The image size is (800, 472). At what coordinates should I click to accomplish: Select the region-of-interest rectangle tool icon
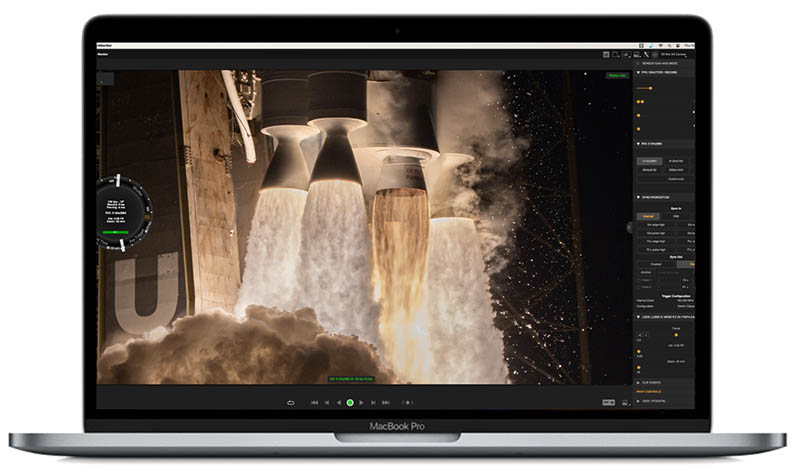tap(616, 55)
